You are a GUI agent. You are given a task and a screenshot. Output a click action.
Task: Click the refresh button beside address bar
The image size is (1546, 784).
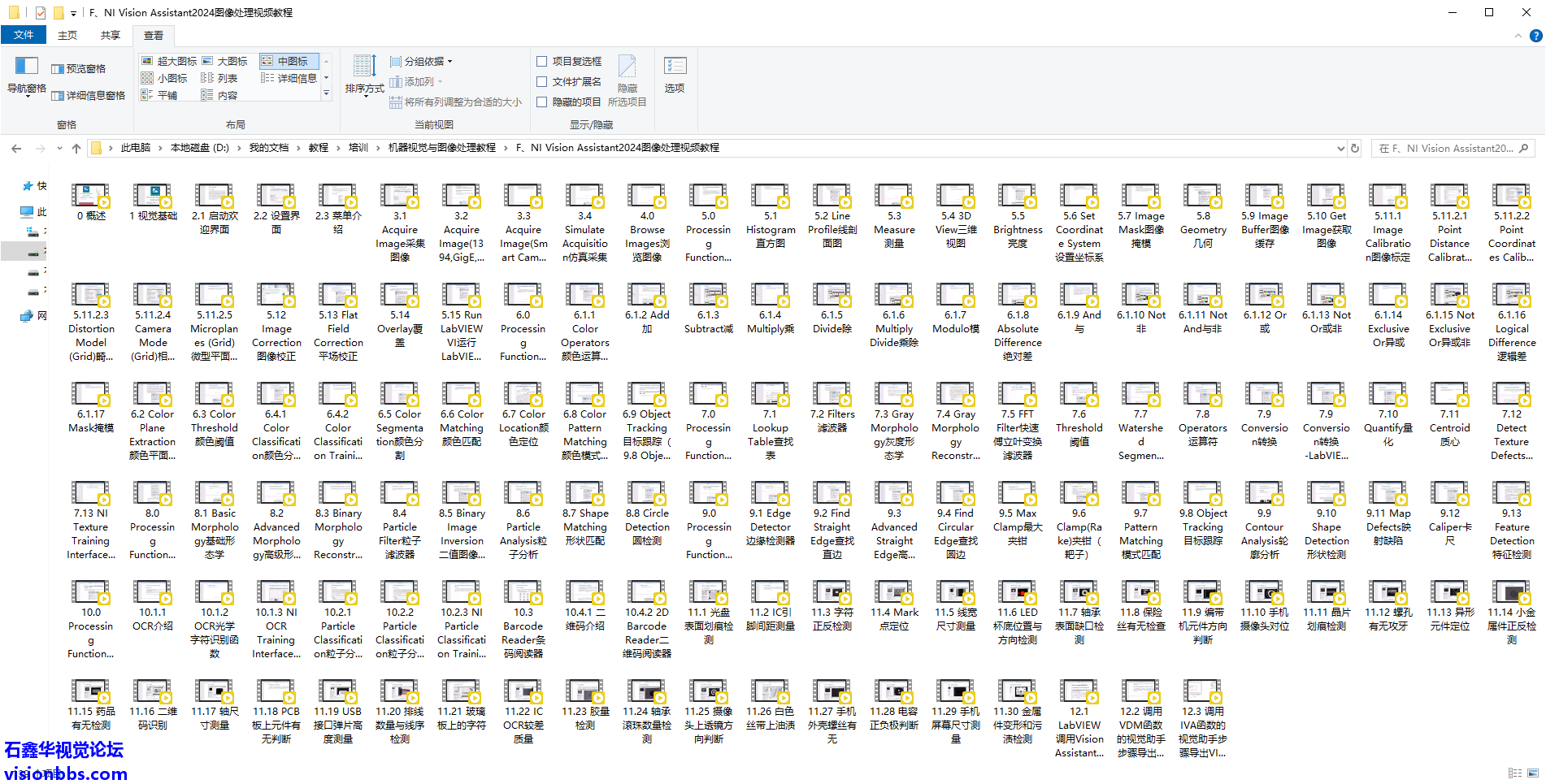1355,148
